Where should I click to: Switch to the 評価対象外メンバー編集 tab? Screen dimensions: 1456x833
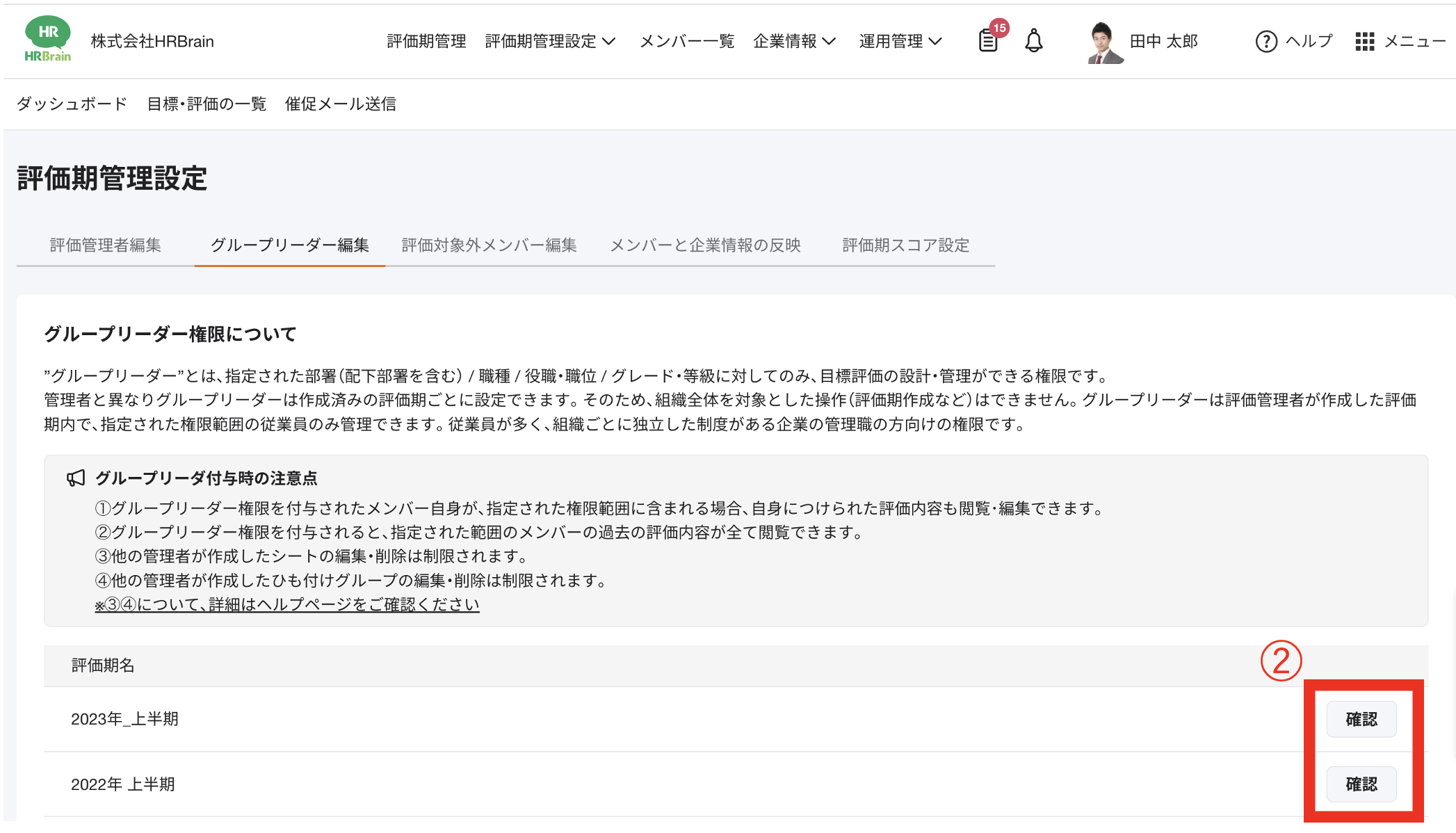click(488, 245)
